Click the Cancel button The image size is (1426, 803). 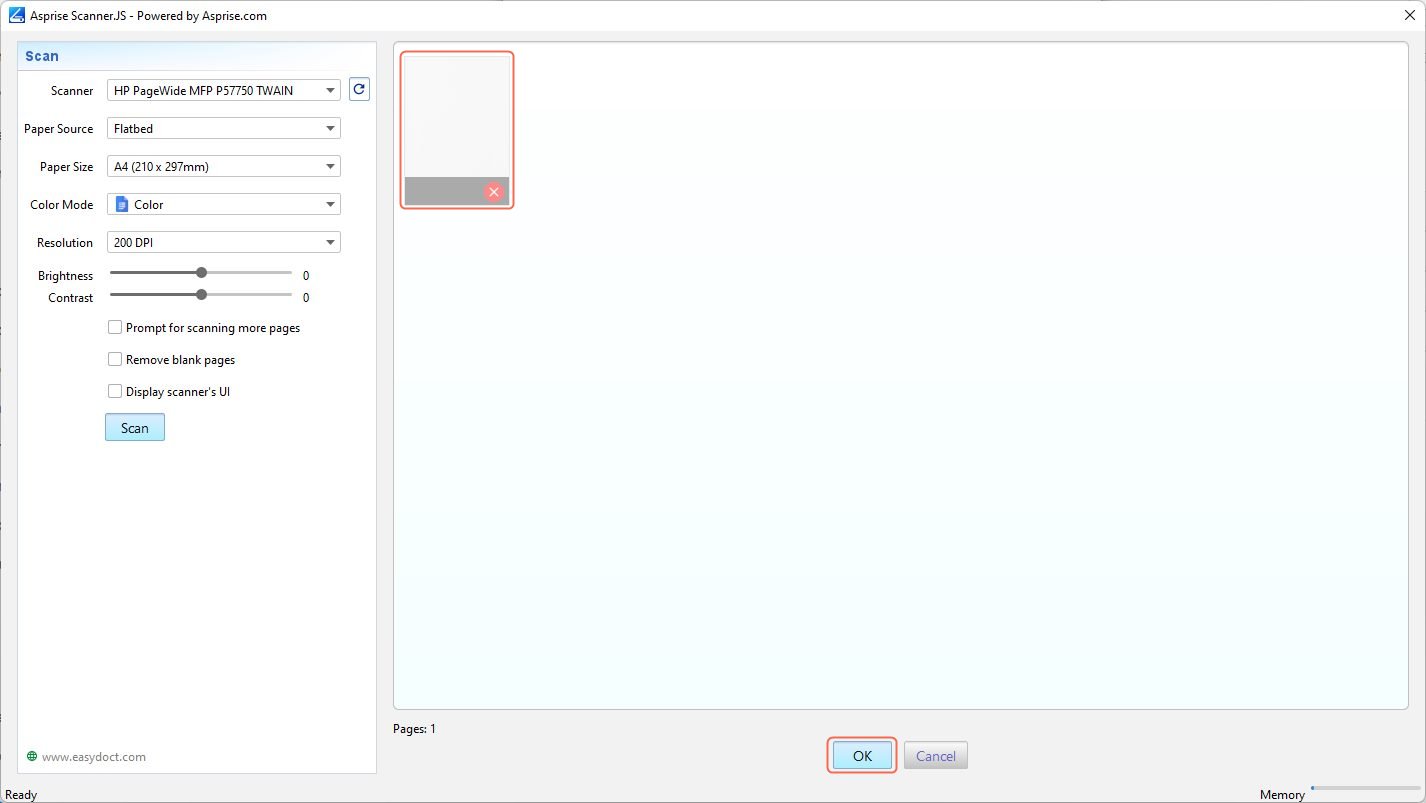click(935, 756)
